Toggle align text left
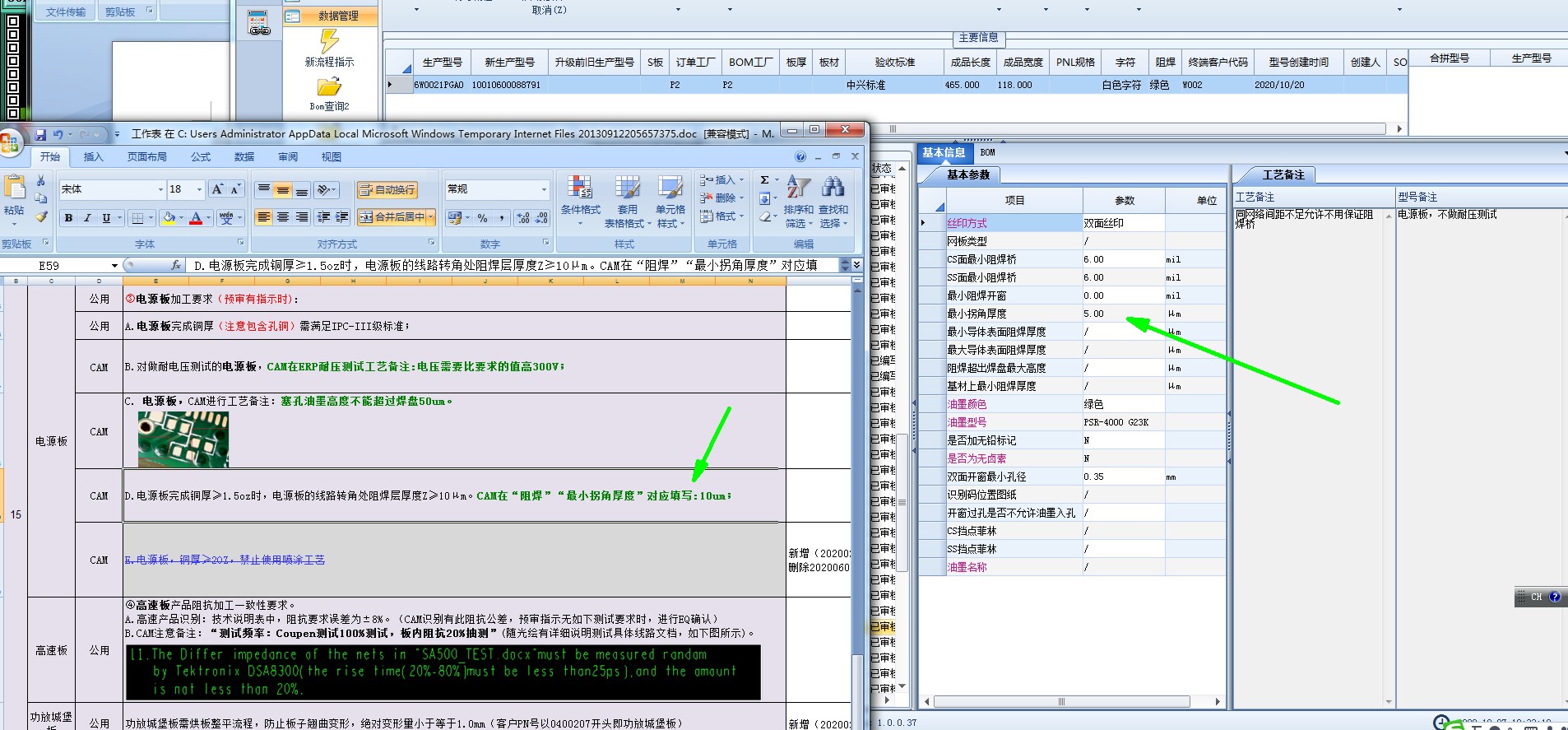 point(263,217)
